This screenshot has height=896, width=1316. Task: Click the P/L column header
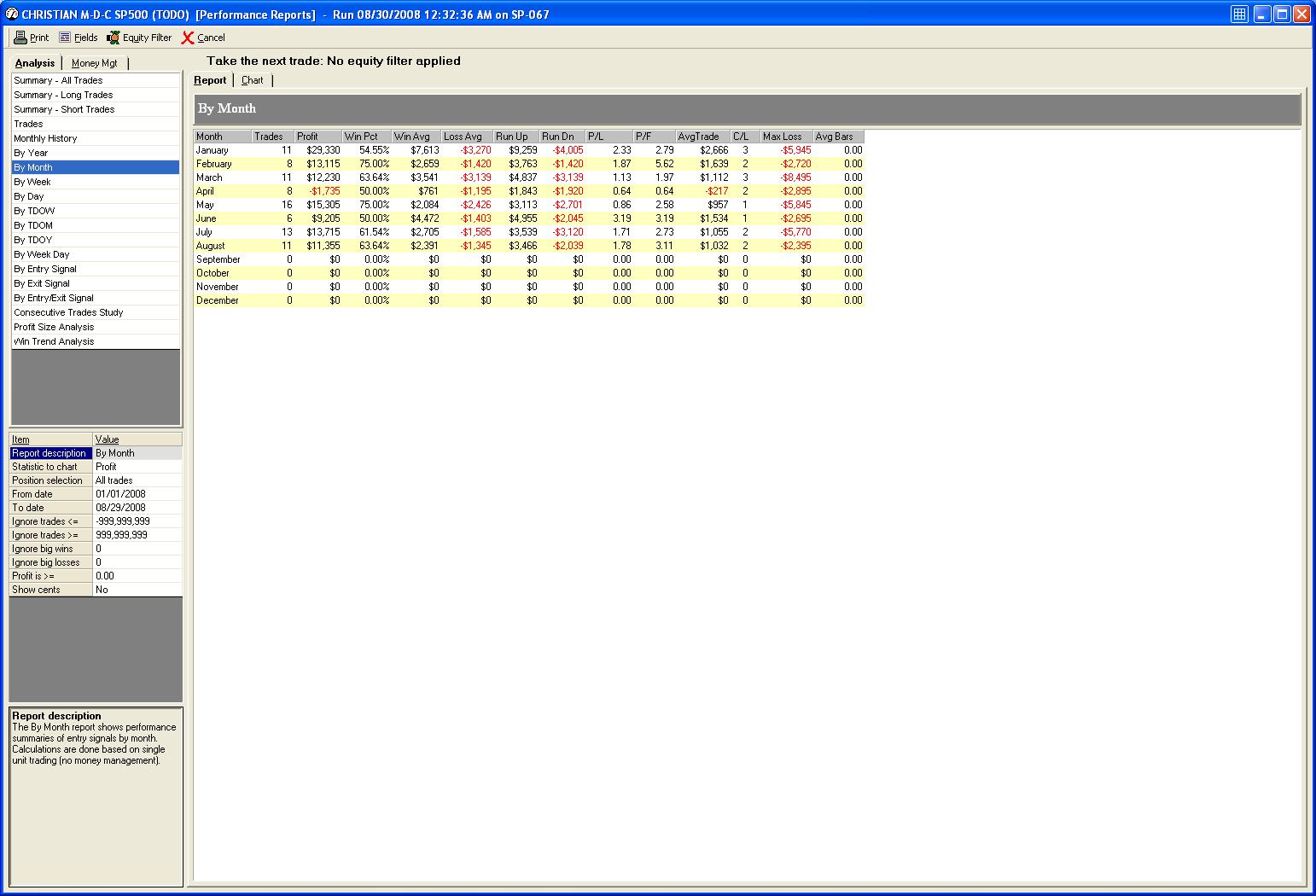609,137
